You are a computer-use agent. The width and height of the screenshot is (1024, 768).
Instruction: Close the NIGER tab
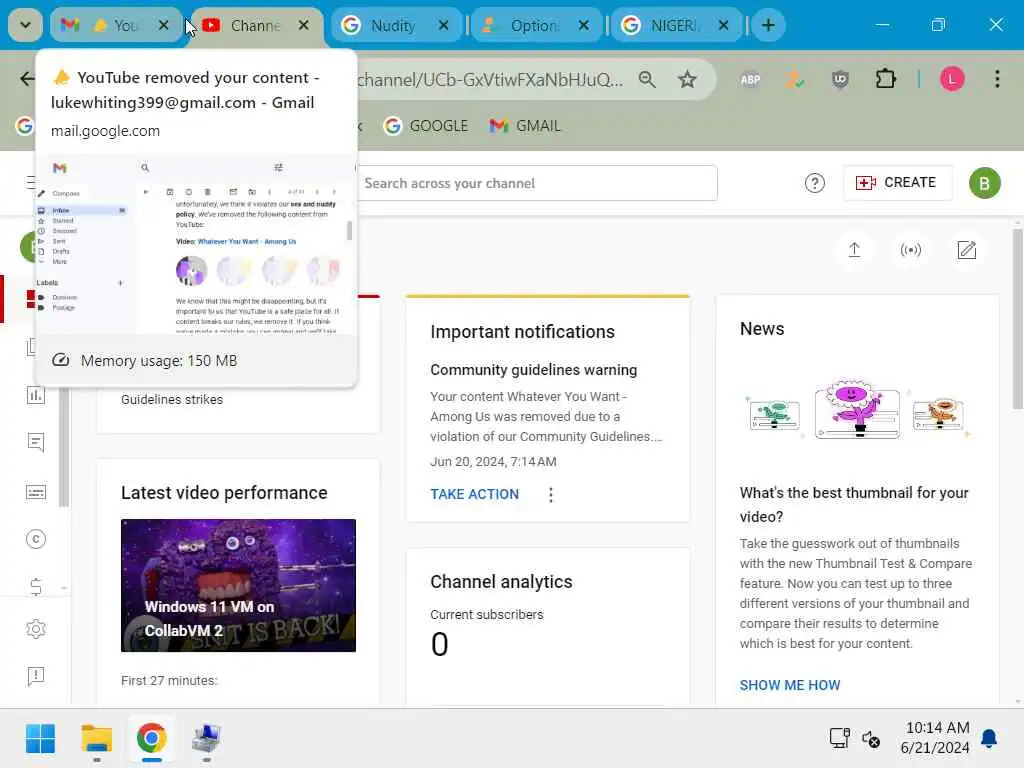pos(724,25)
